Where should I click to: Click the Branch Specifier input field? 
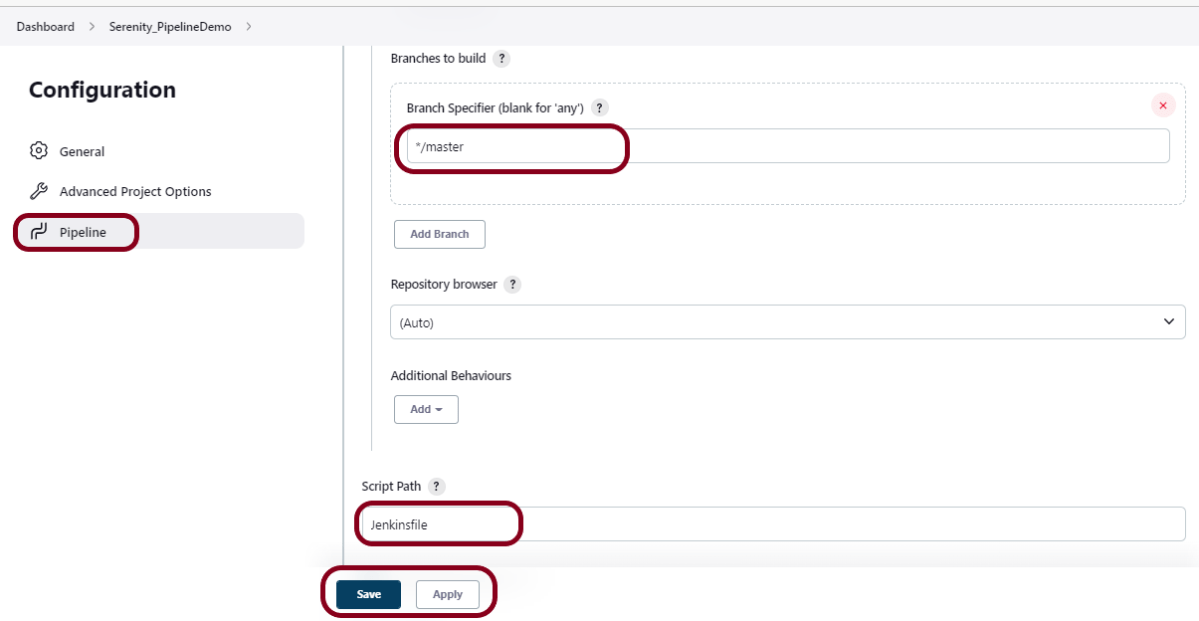coord(787,146)
